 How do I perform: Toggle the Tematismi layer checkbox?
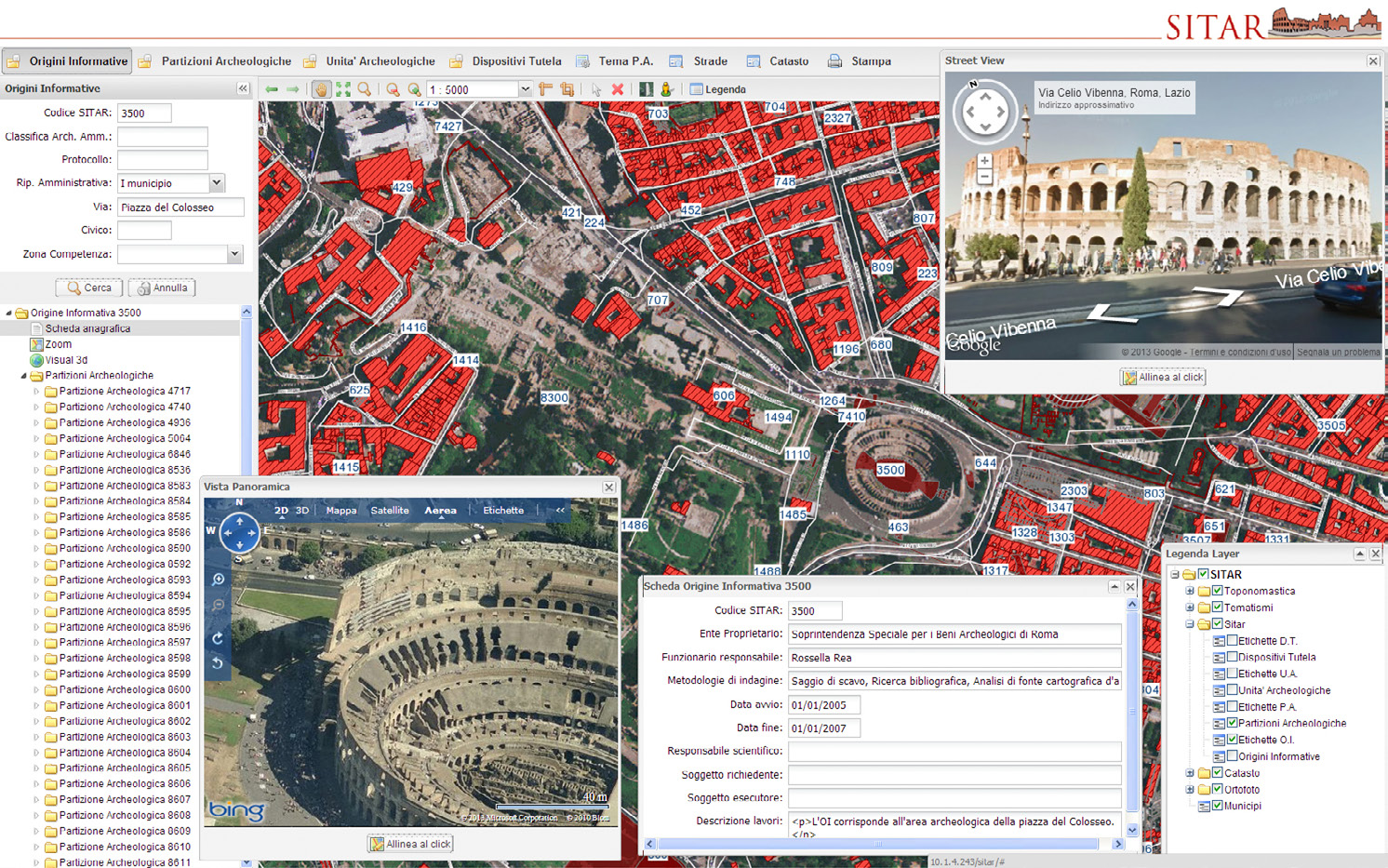(1217, 608)
